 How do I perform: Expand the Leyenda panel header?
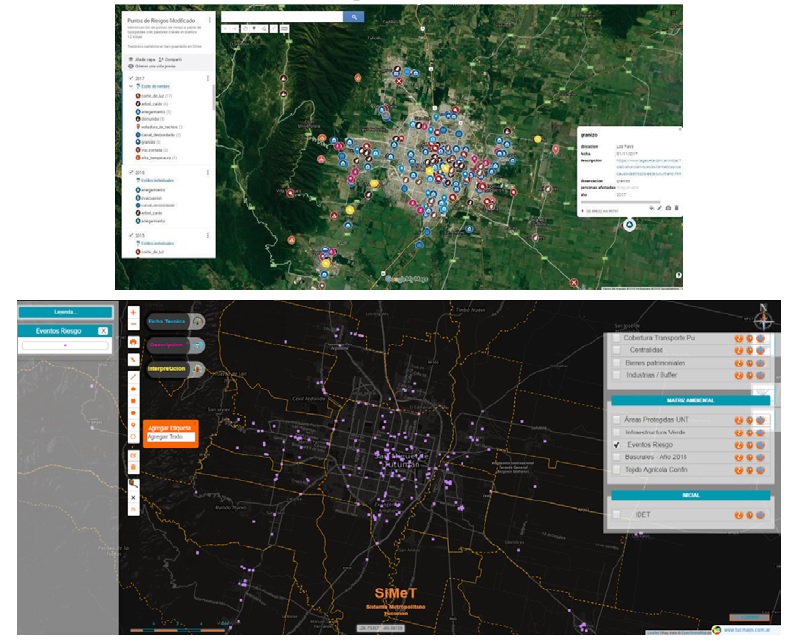[x=64, y=311]
